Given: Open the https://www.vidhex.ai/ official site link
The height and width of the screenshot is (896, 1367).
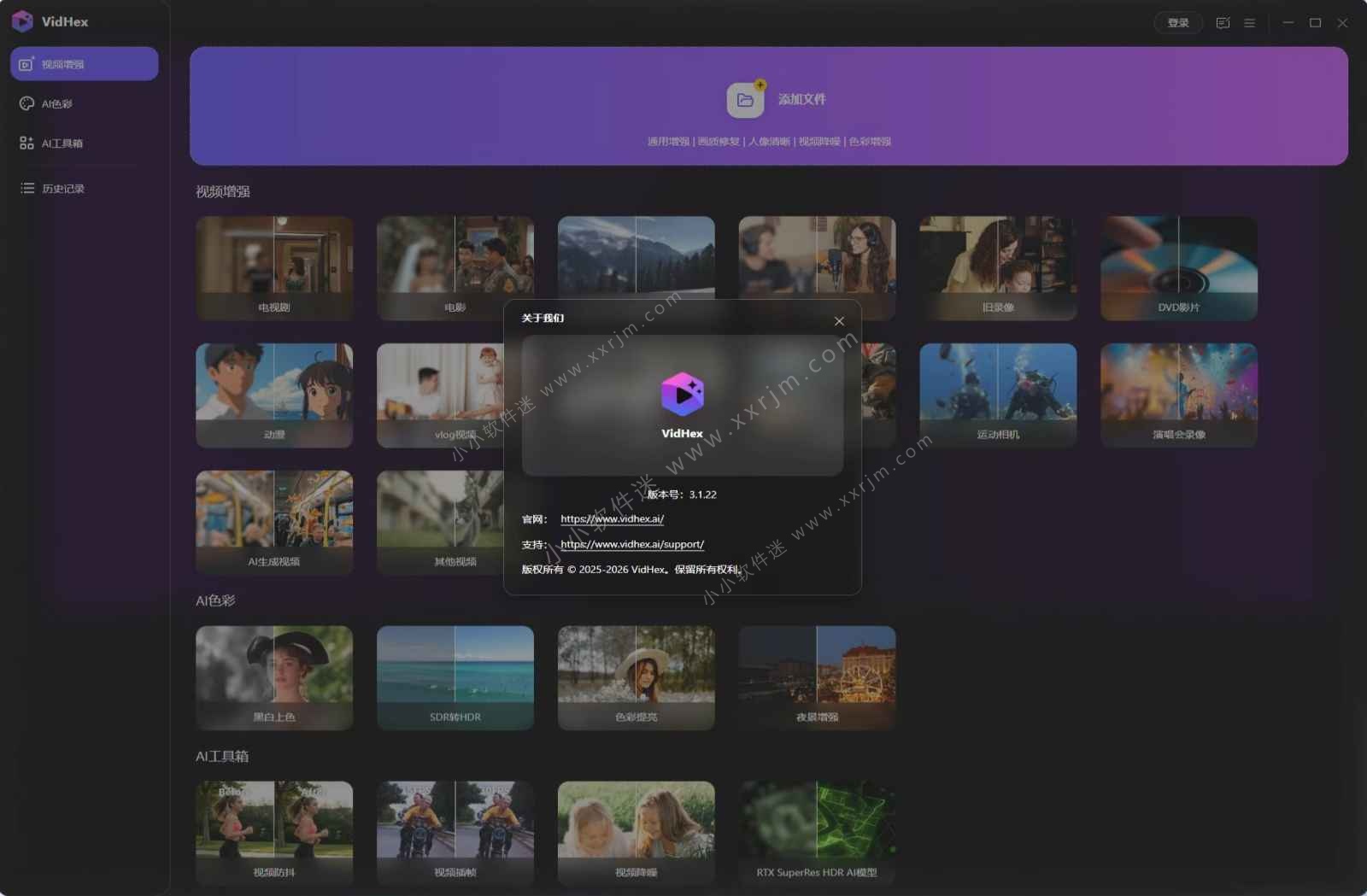Looking at the screenshot, I should tap(612, 518).
